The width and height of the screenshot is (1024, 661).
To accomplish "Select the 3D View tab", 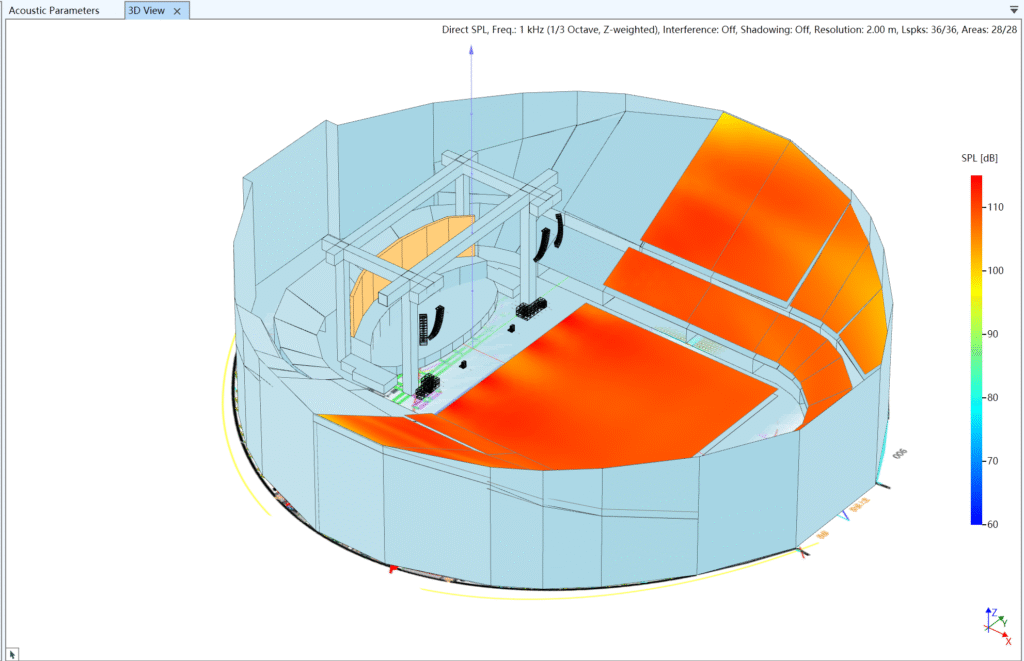I will click(147, 10).
